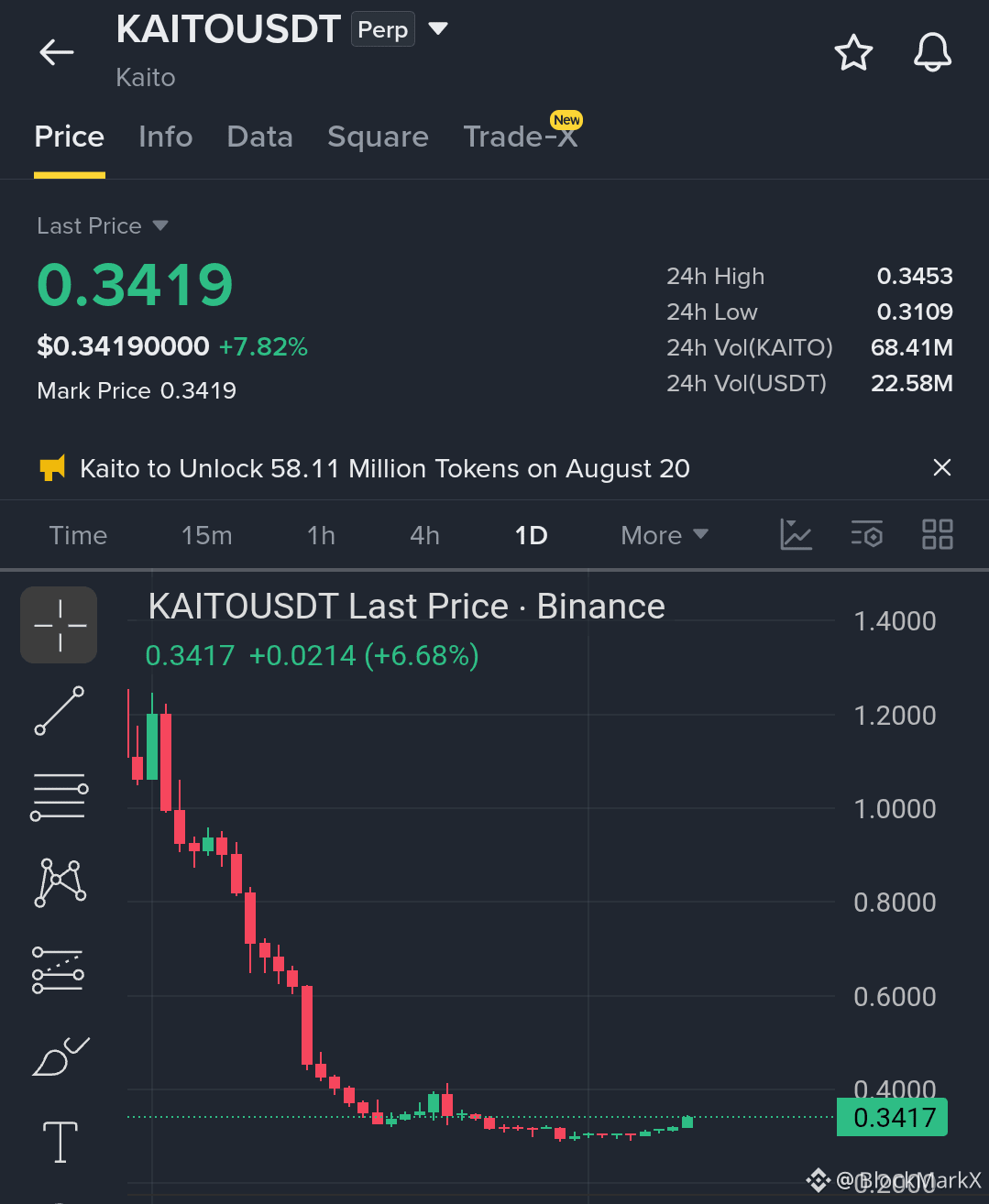Select the XABCD pattern drawing tool
Viewport: 989px width, 1204px height.
pyautogui.click(x=60, y=882)
